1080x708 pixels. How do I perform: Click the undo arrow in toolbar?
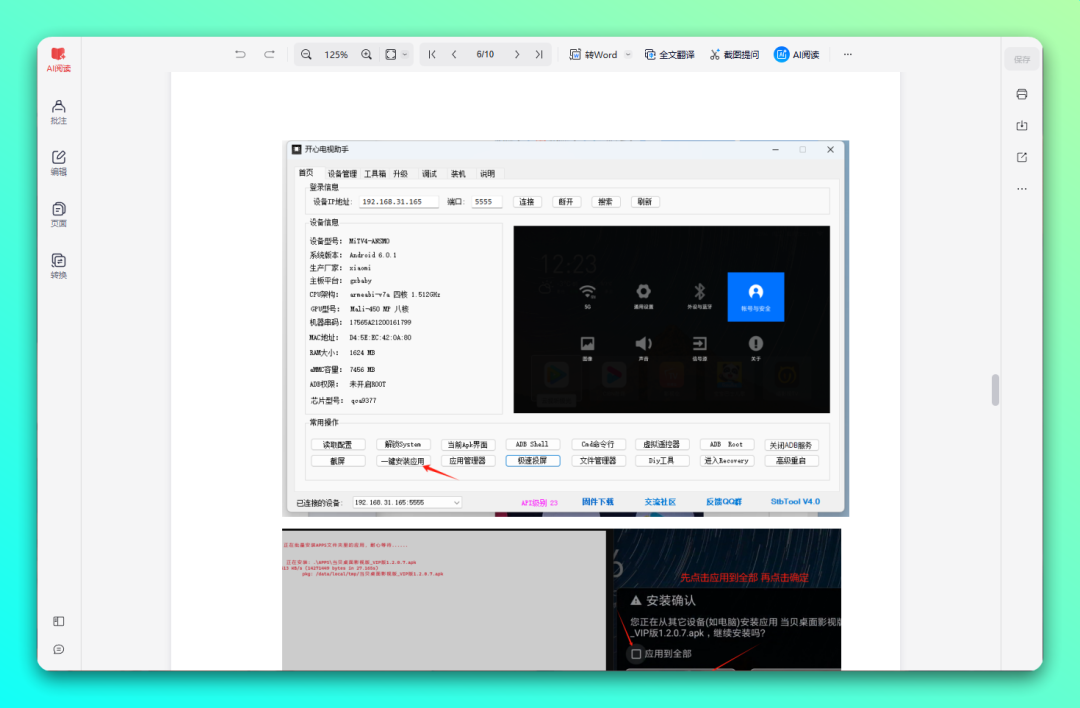tap(240, 54)
